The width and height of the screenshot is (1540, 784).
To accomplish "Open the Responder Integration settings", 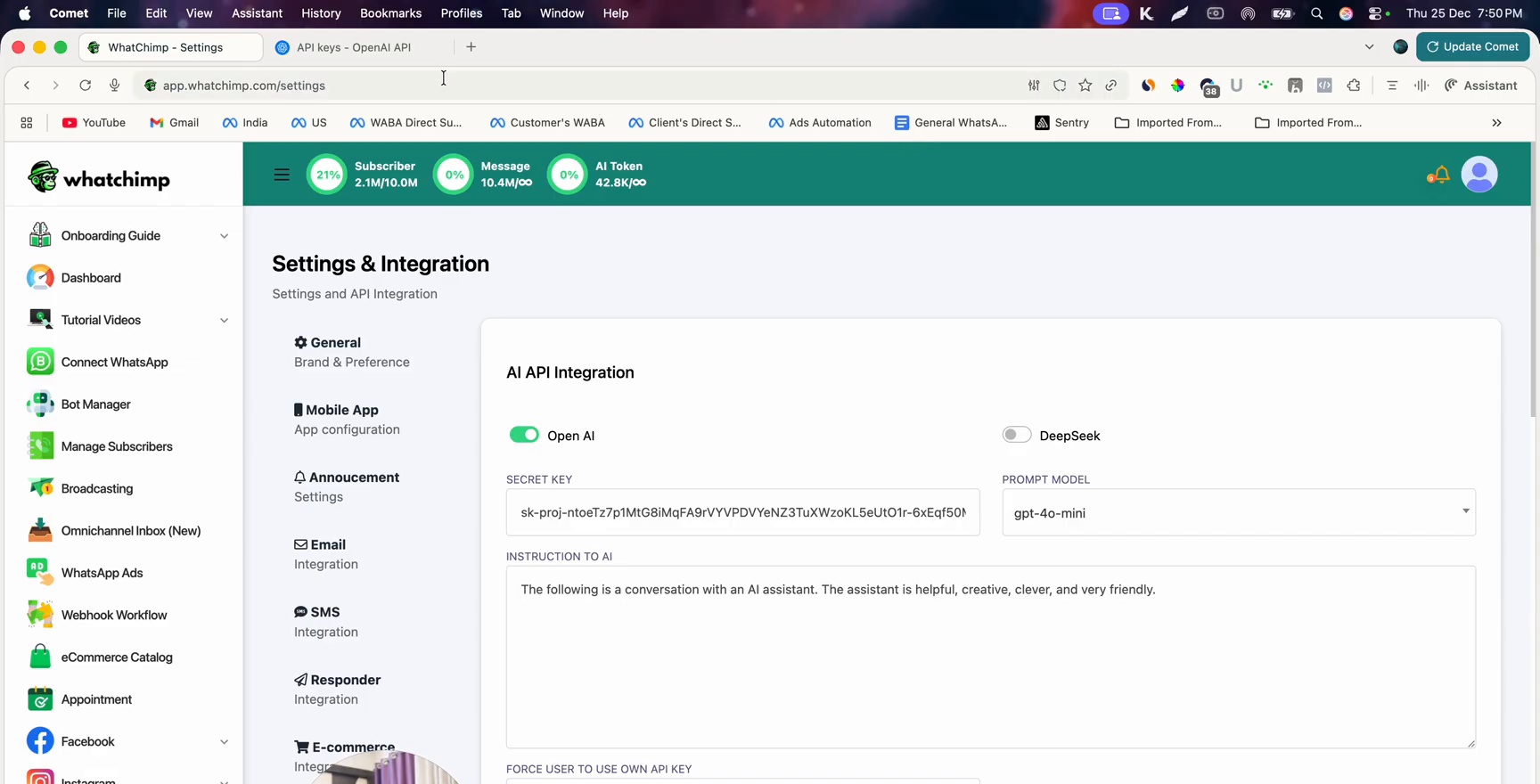I will (338, 690).
